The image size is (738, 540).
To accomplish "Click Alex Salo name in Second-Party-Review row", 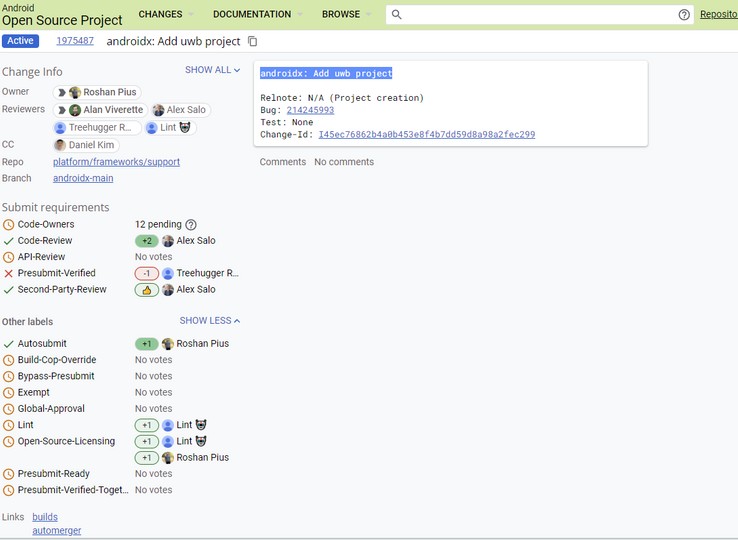I will click(x=196, y=290).
